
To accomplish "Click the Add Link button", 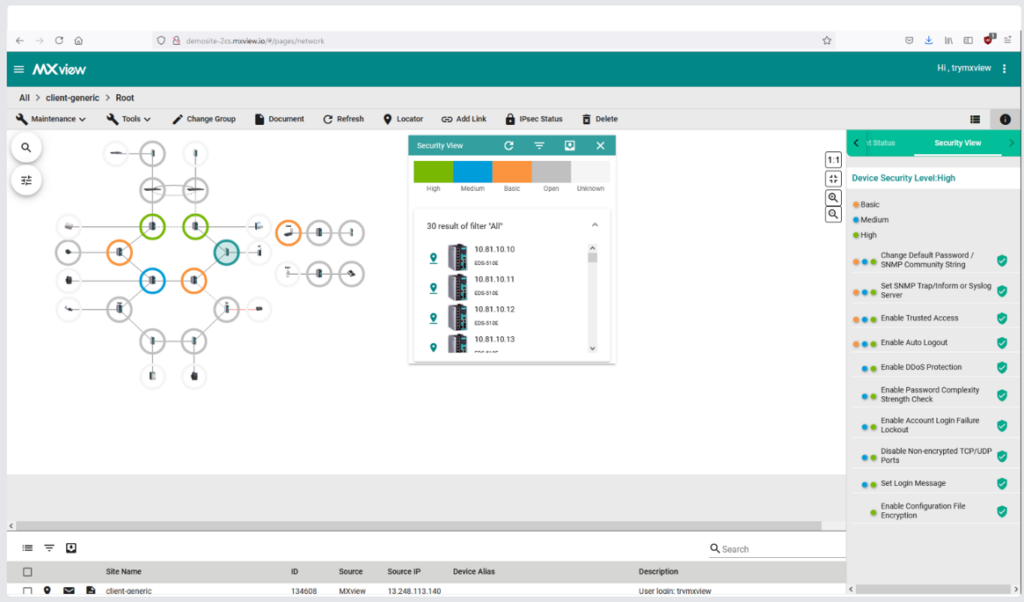I will [464, 119].
